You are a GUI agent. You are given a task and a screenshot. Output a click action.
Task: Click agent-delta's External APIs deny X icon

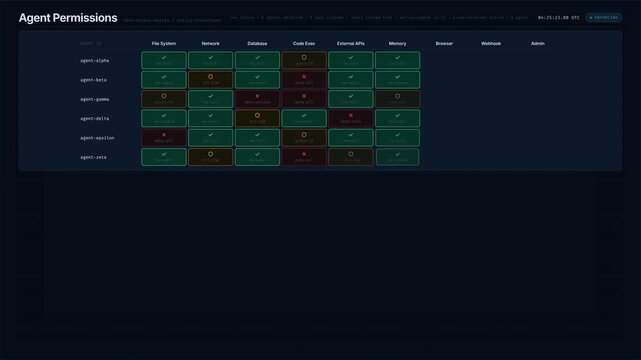click(x=351, y=116)
